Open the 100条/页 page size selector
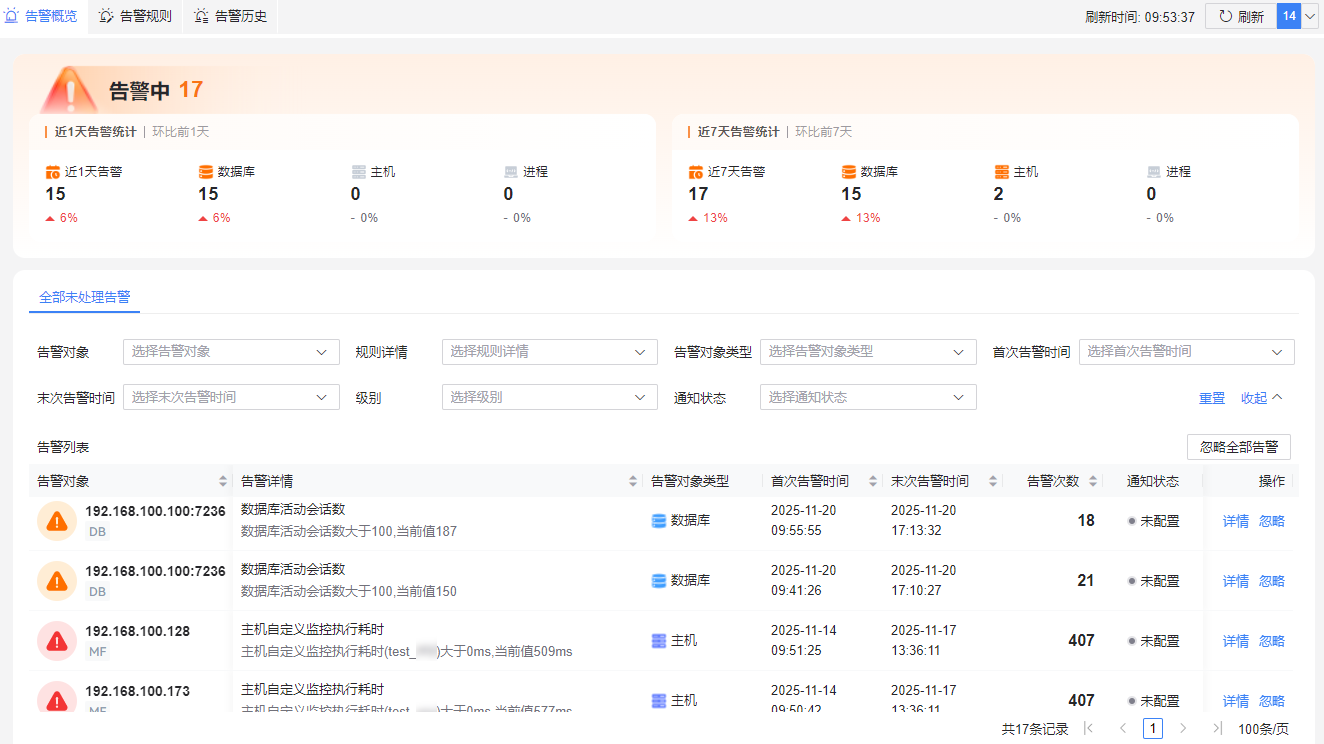Image resolution: width=1324 pixels, height=744 pixels. [1264, 729]
